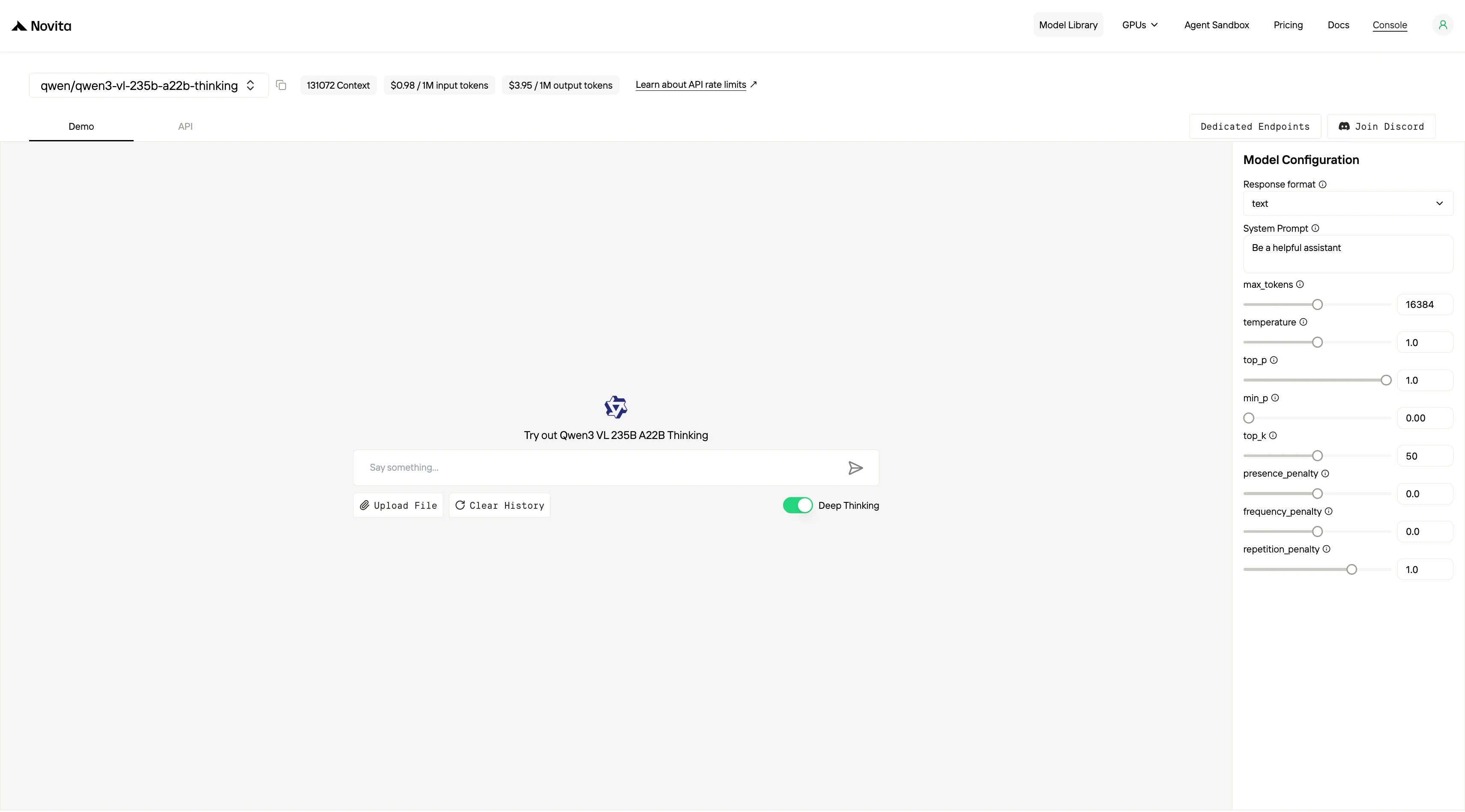Click the Upload File button
The image size is (1465, 812).
coord(398,505)
